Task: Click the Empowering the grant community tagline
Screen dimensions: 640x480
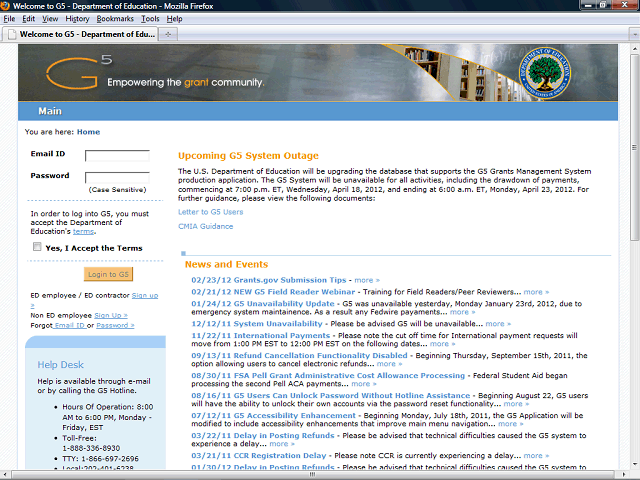Action: [x=186, y=82]
